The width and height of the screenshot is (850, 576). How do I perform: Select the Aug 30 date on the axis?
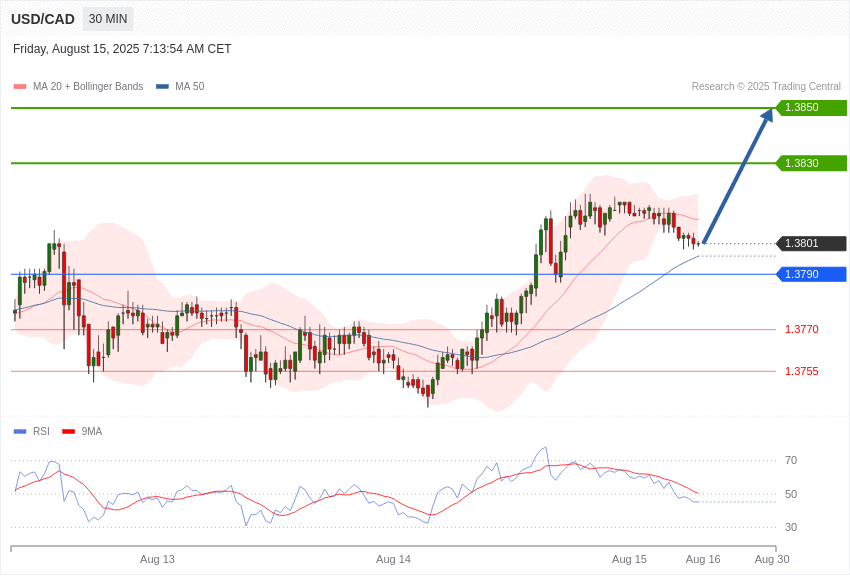click(x=772, y=559)
